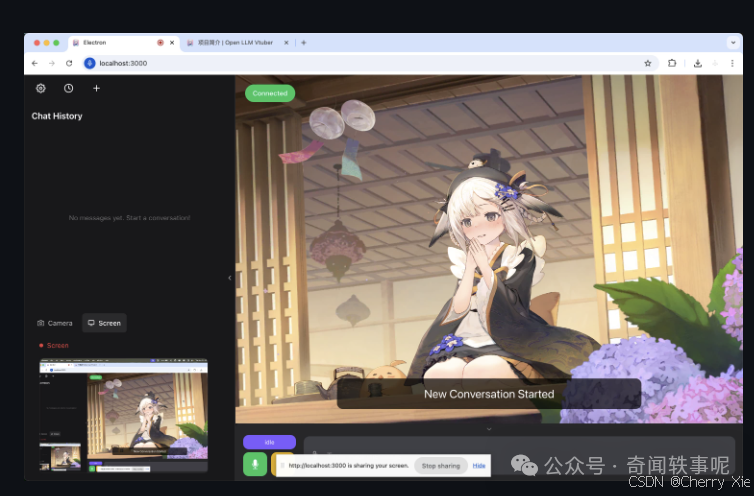Viewport: 754px width, 496px height.
Task: Reload the localhost page
Action: [x=69, y=63]
